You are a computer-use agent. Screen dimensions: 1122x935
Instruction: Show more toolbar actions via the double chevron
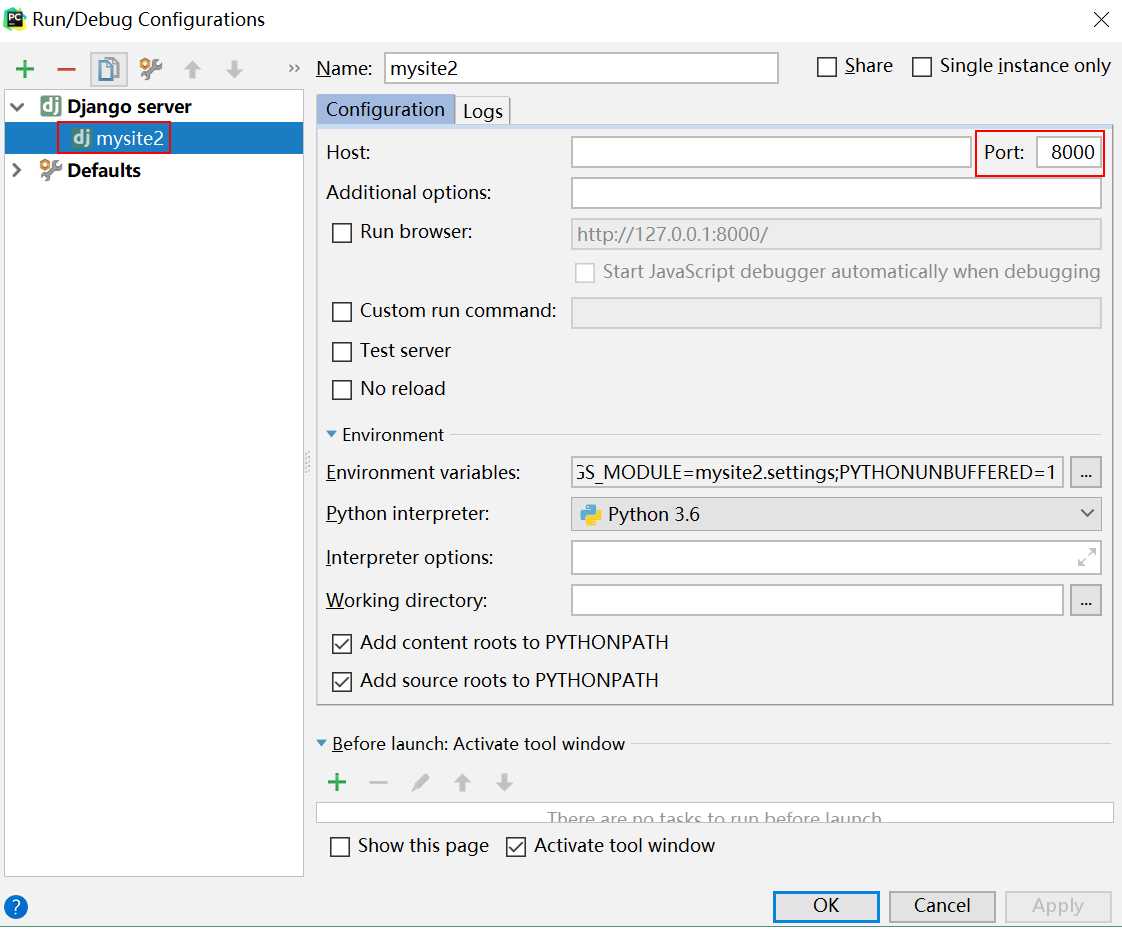click(x=294, y=69)
